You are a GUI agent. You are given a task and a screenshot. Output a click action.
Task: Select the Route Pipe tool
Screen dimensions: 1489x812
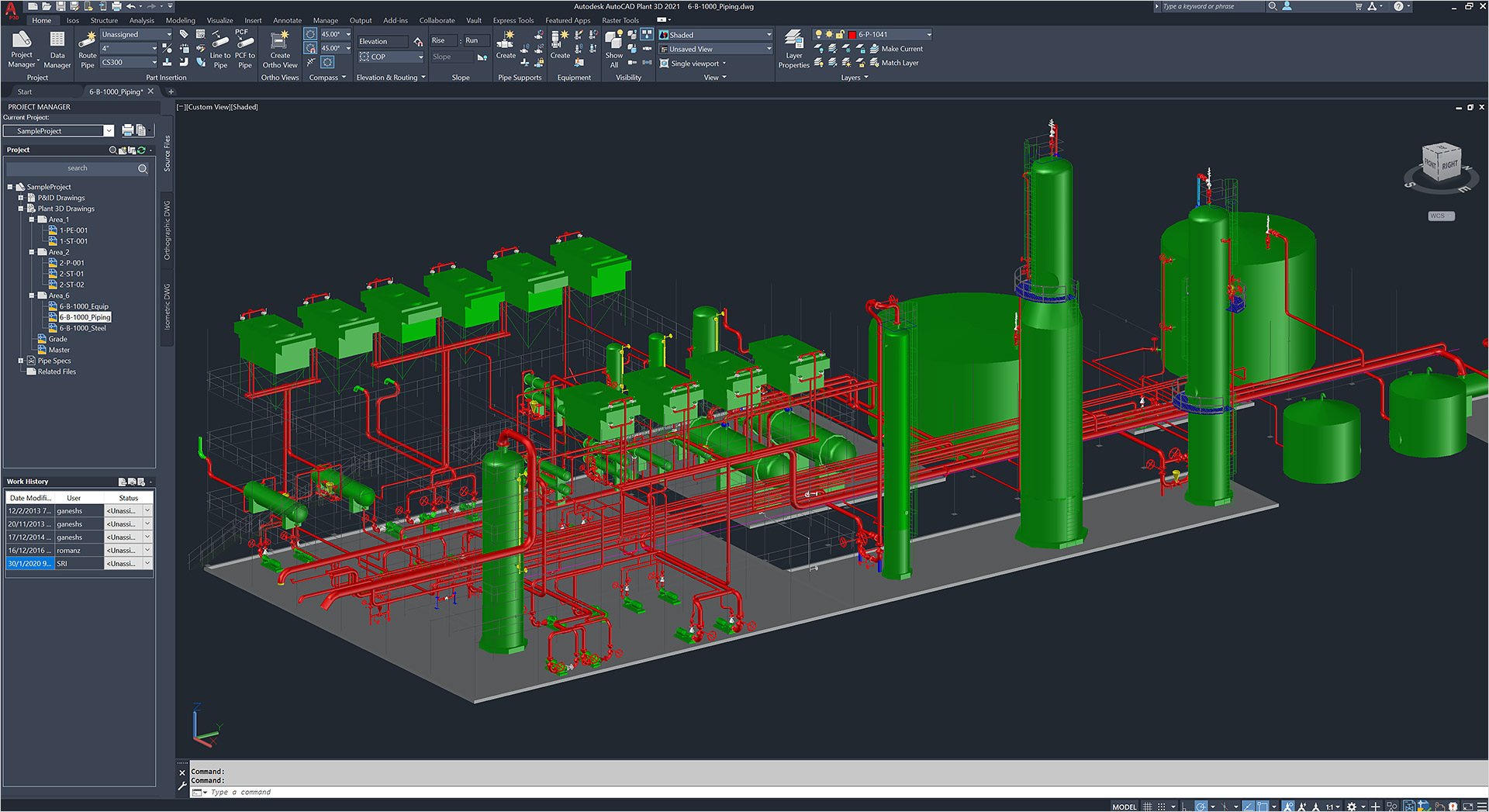(x=87, y=47)
